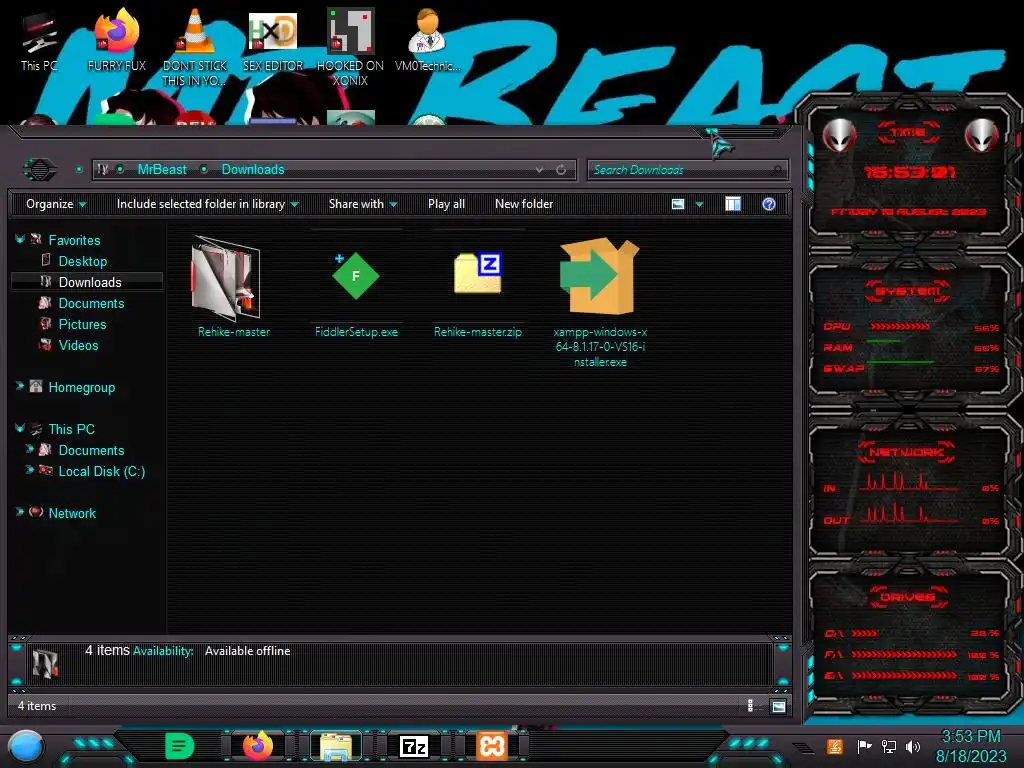Select Desktop under Favorites

[x=82, y=261]
